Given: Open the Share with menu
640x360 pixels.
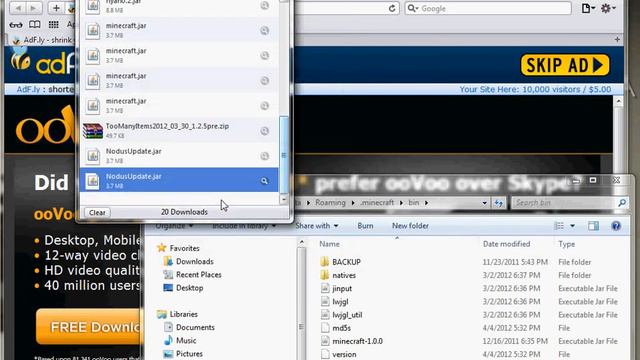Looking at the screenshot, I should pyautogui.click(x=317, y=226).
